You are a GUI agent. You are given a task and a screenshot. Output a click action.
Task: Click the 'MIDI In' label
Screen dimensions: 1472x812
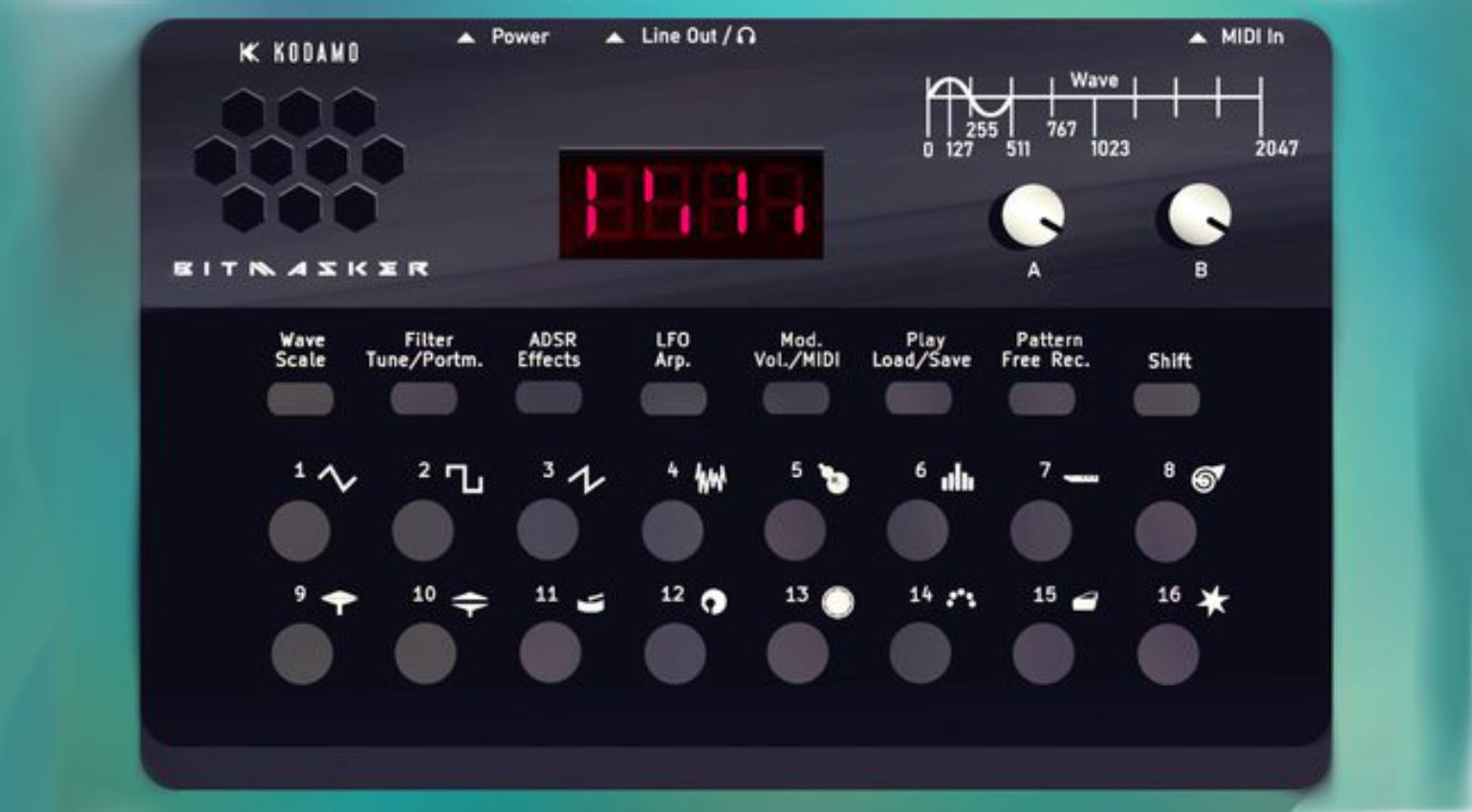pos(1252,37)
